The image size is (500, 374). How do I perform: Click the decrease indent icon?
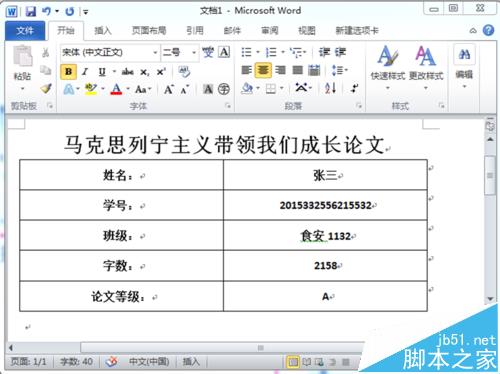pyautogui.click(x=324, y=52)
